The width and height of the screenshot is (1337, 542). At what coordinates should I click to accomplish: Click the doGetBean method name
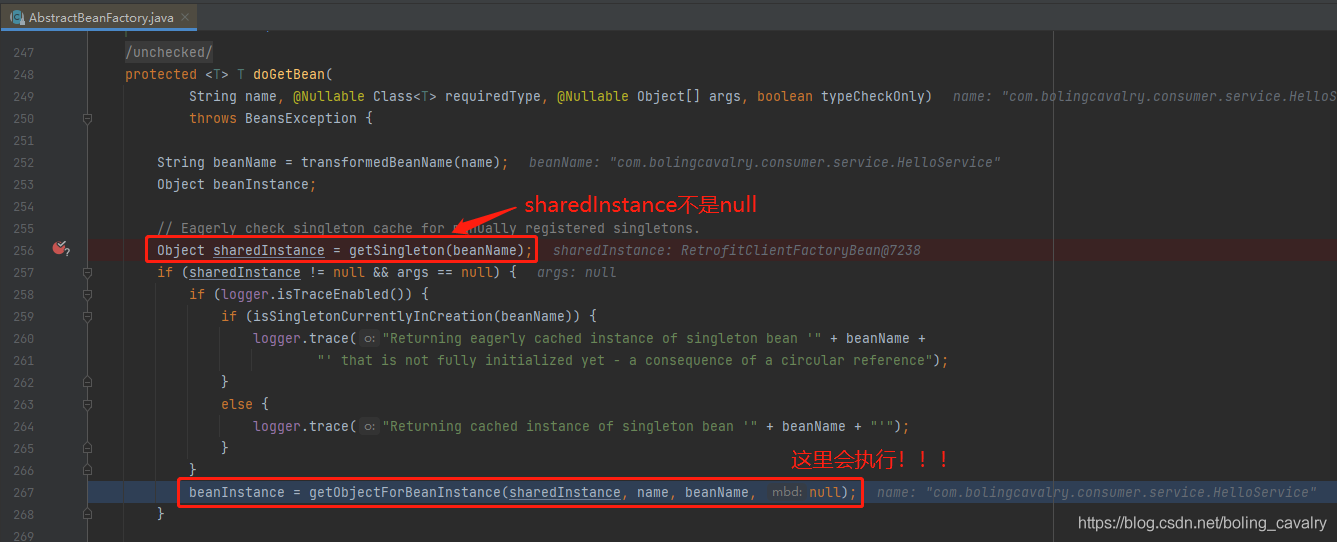click(x=289, y=74)
